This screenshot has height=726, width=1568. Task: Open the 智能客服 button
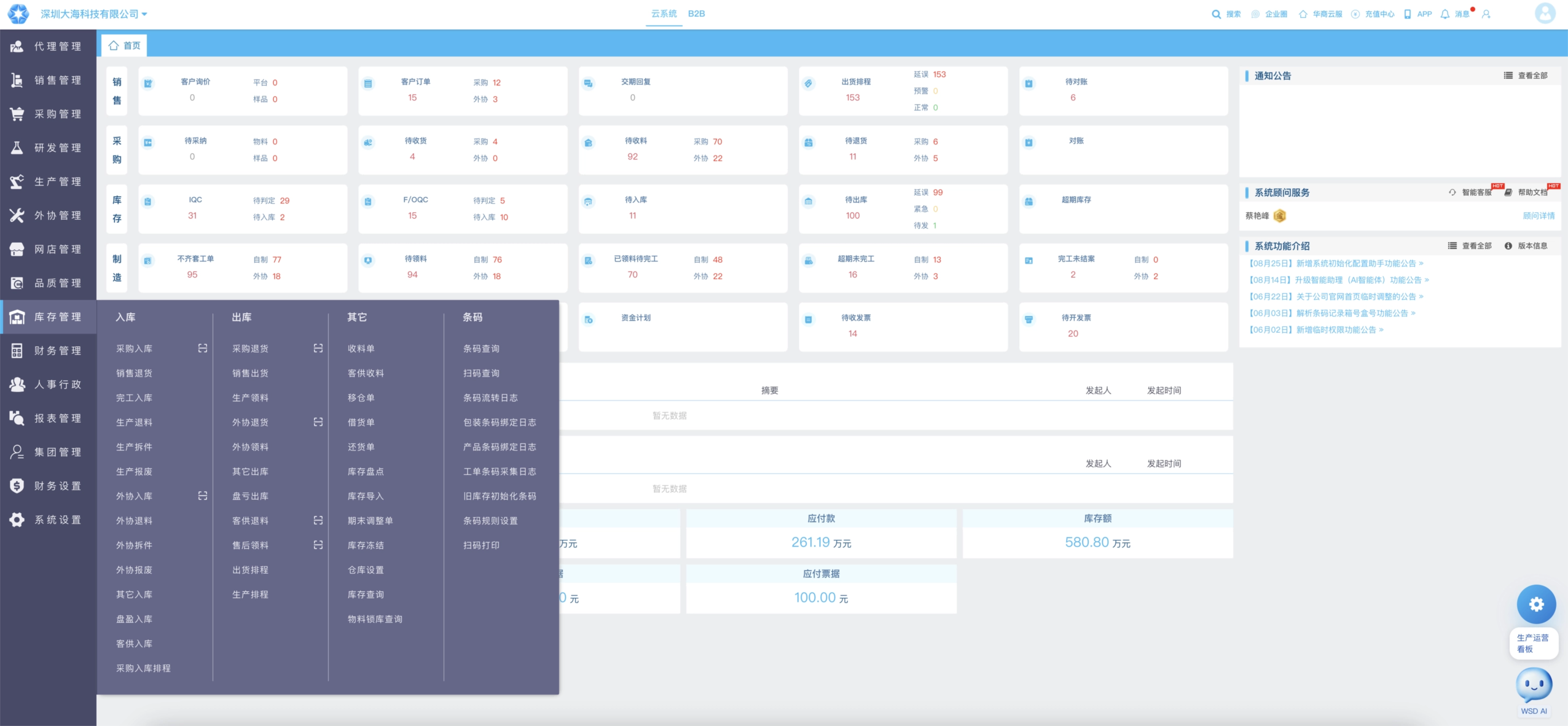click(1470, 192)
